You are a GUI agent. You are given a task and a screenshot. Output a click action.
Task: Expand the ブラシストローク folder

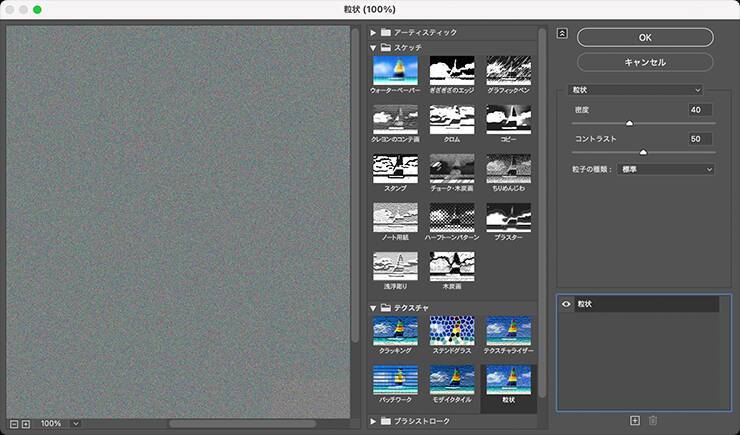[374, 421]
